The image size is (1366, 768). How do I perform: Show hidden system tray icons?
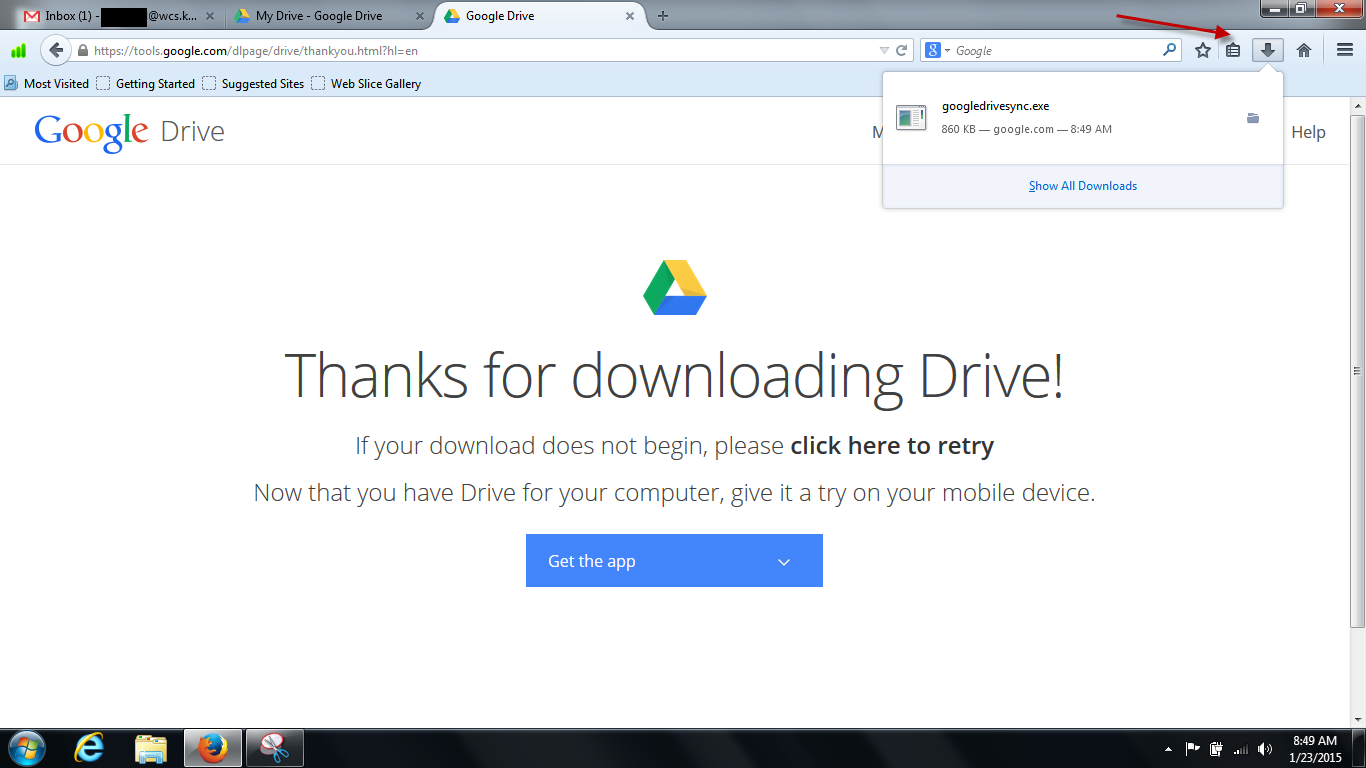pyautogui.click(x=1168, y=749)
